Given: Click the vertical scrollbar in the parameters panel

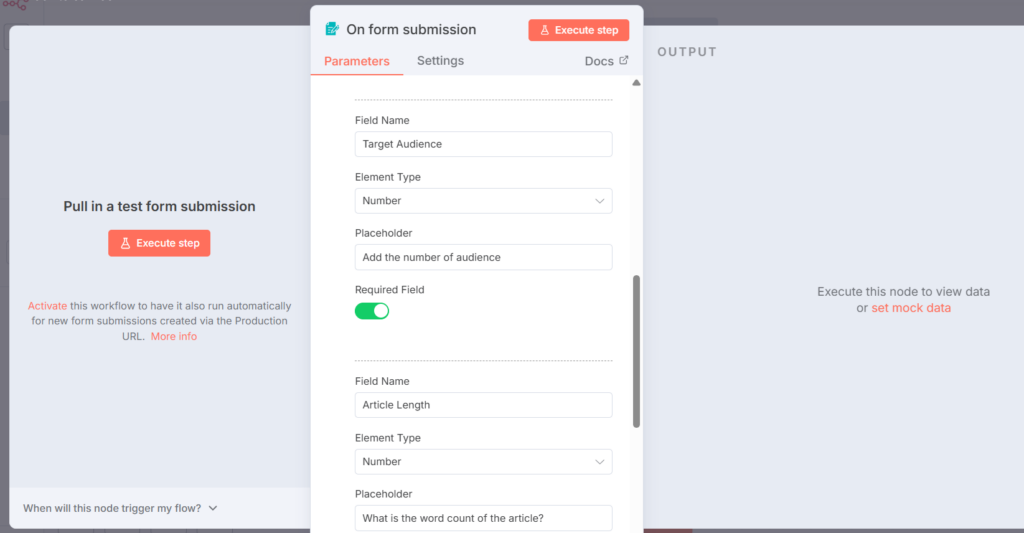Looking at the screenshot, I should (637, 350).
